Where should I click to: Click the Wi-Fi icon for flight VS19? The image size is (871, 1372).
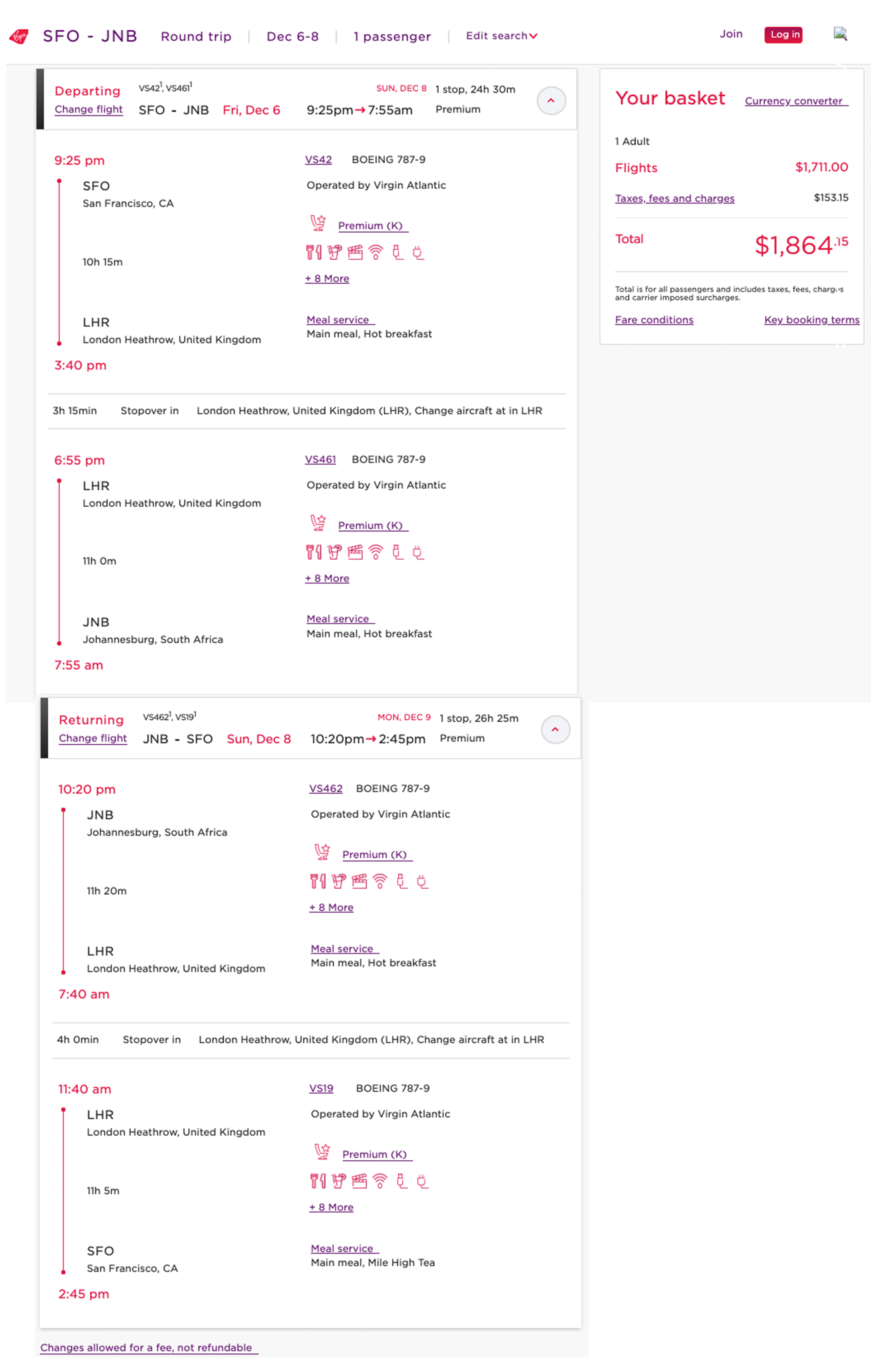(x=380, y=1181)
